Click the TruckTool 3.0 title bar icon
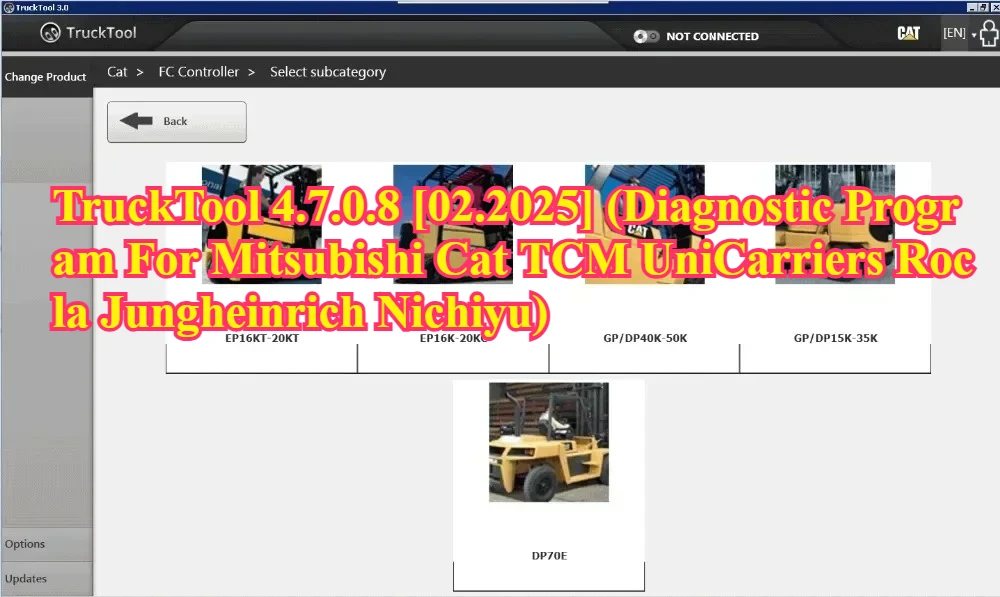The height and width of the screenshot is (597, 1000). tap(9, 8)
